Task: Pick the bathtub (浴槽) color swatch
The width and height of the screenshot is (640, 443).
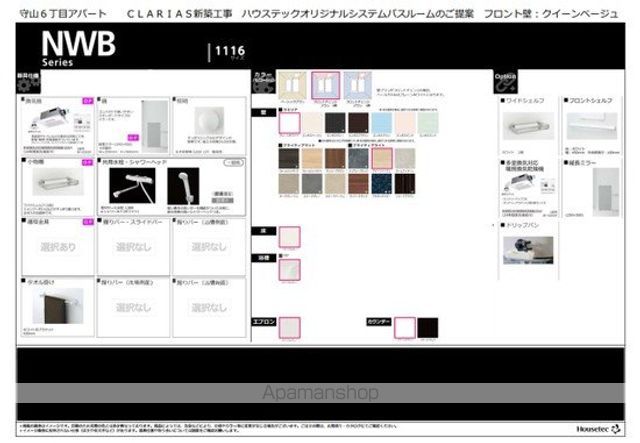Action: (290, 269)
